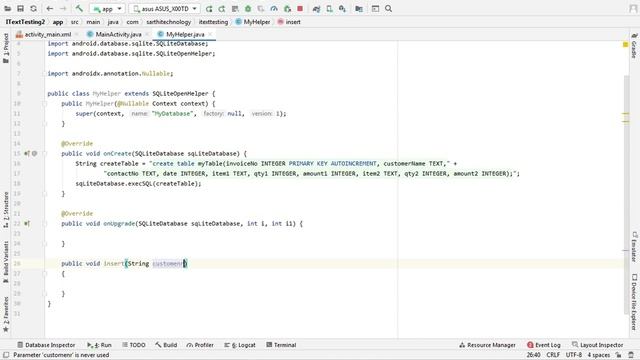Change the UTF-8 file encoding
Screen dimensions: 640x360
[574, 355]
